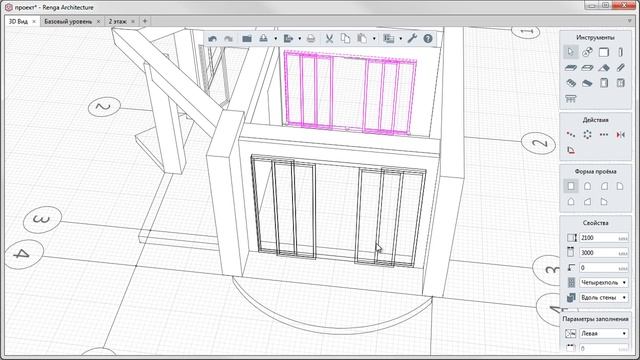The height and width of the screenshot is (360, 640).
Task: Click the Mirror action in Действия
Action: 620,135
